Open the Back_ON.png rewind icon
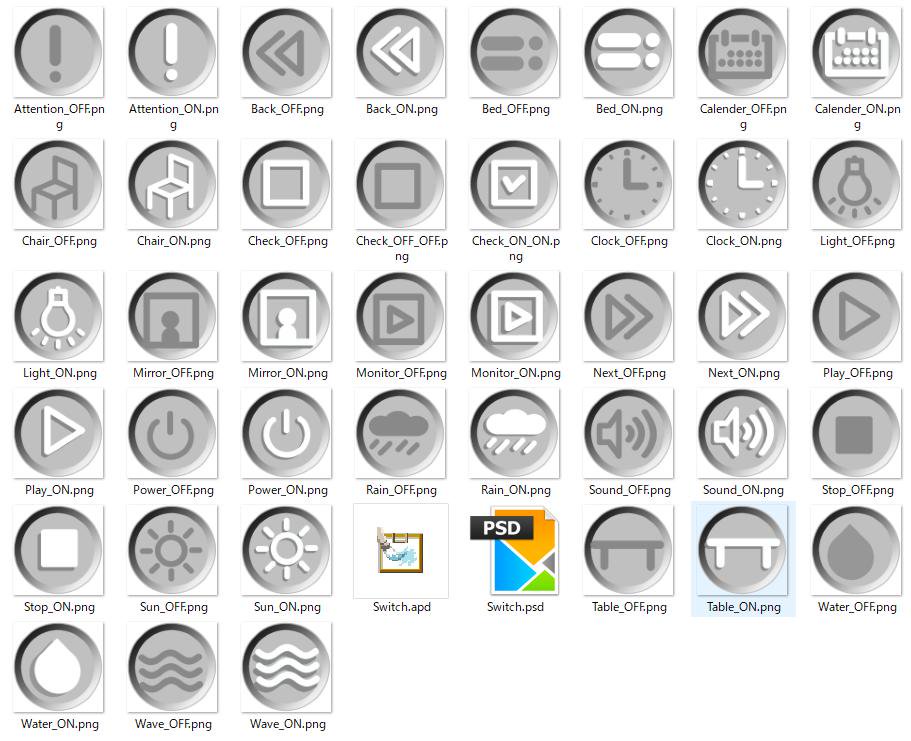 400,53
